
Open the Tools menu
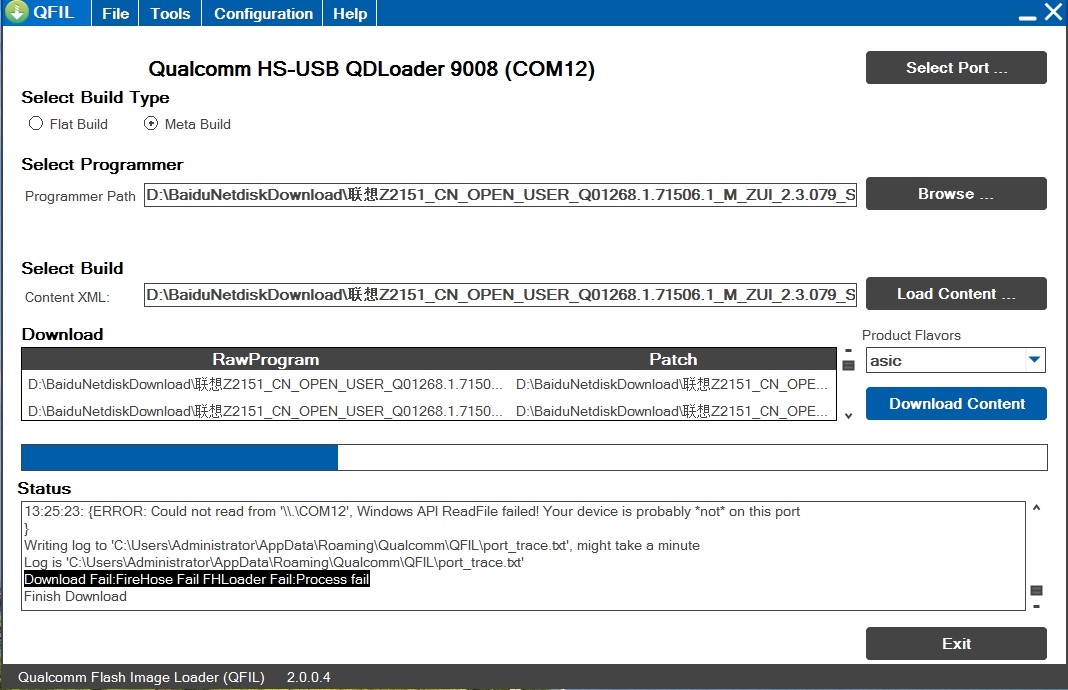click(x=170, y=13)
